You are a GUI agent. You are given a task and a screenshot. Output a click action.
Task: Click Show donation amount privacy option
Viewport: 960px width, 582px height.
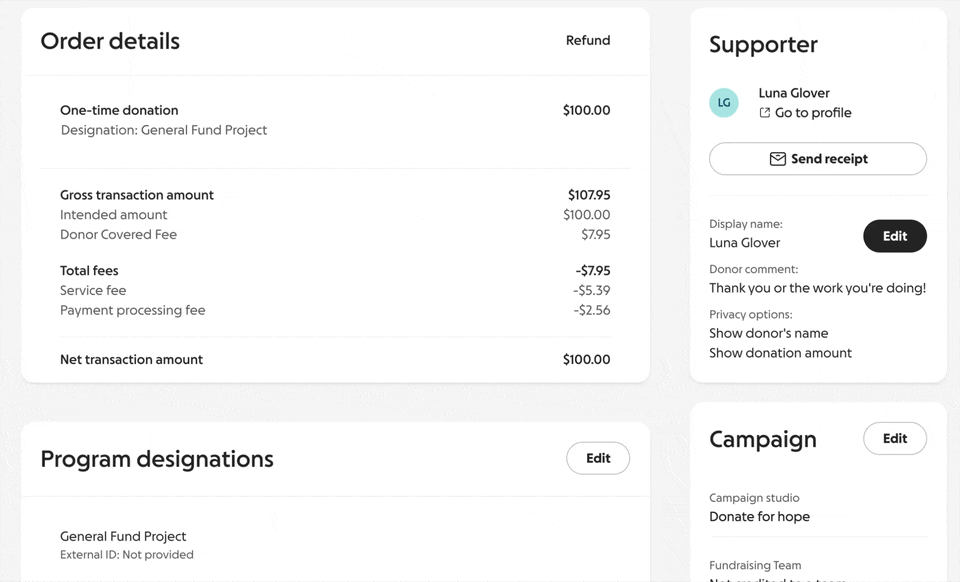780,353
